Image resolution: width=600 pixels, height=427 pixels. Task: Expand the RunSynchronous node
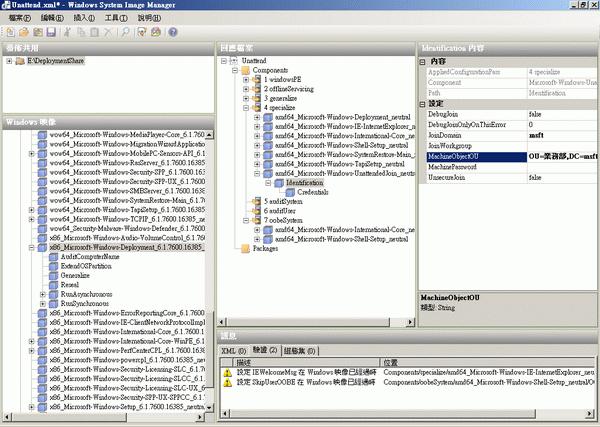coord(43,304)
